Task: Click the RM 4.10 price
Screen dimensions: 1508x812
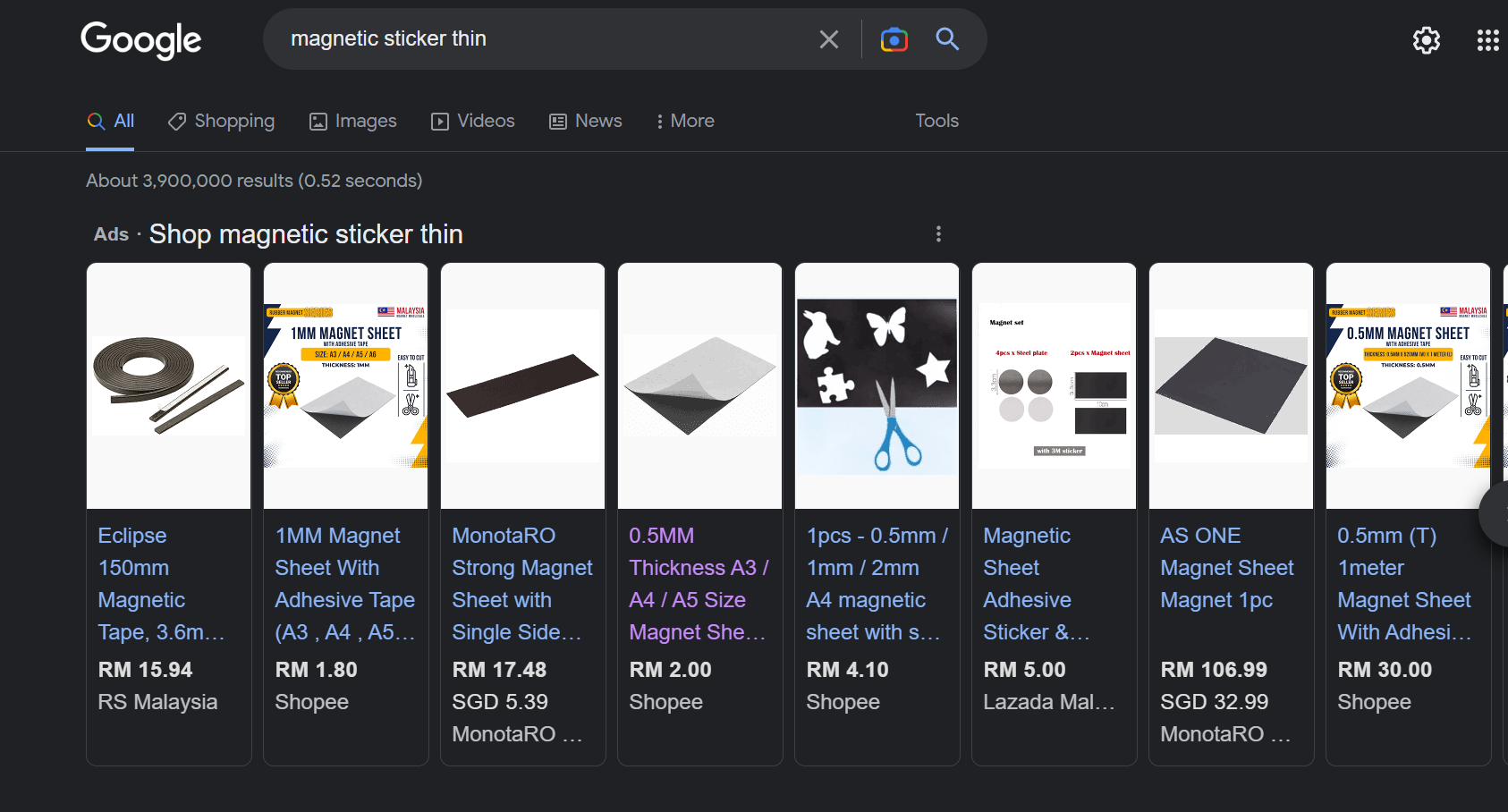Action: [847, 670]
